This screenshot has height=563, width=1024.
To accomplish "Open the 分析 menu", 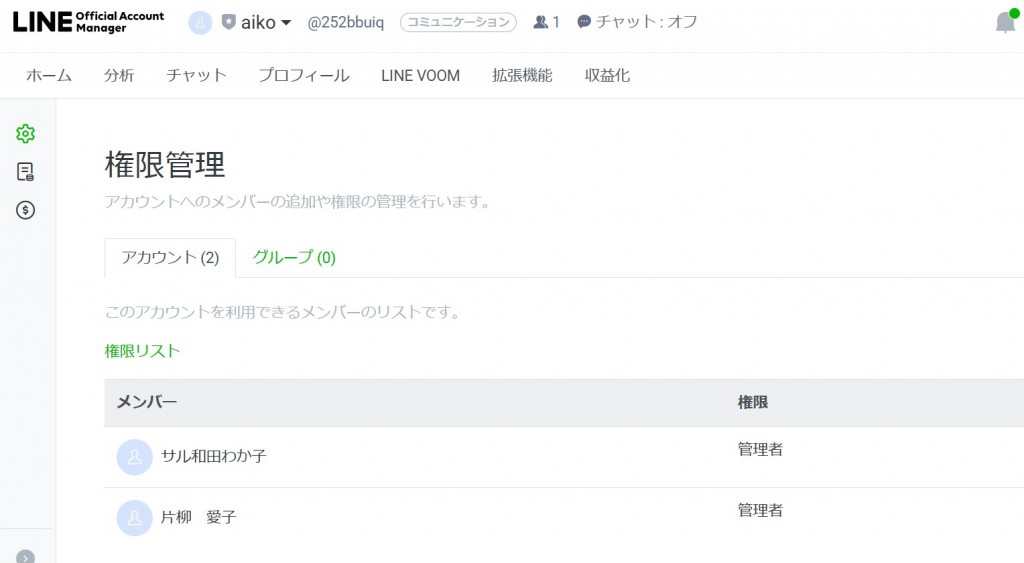I will (x=119, y=75).
